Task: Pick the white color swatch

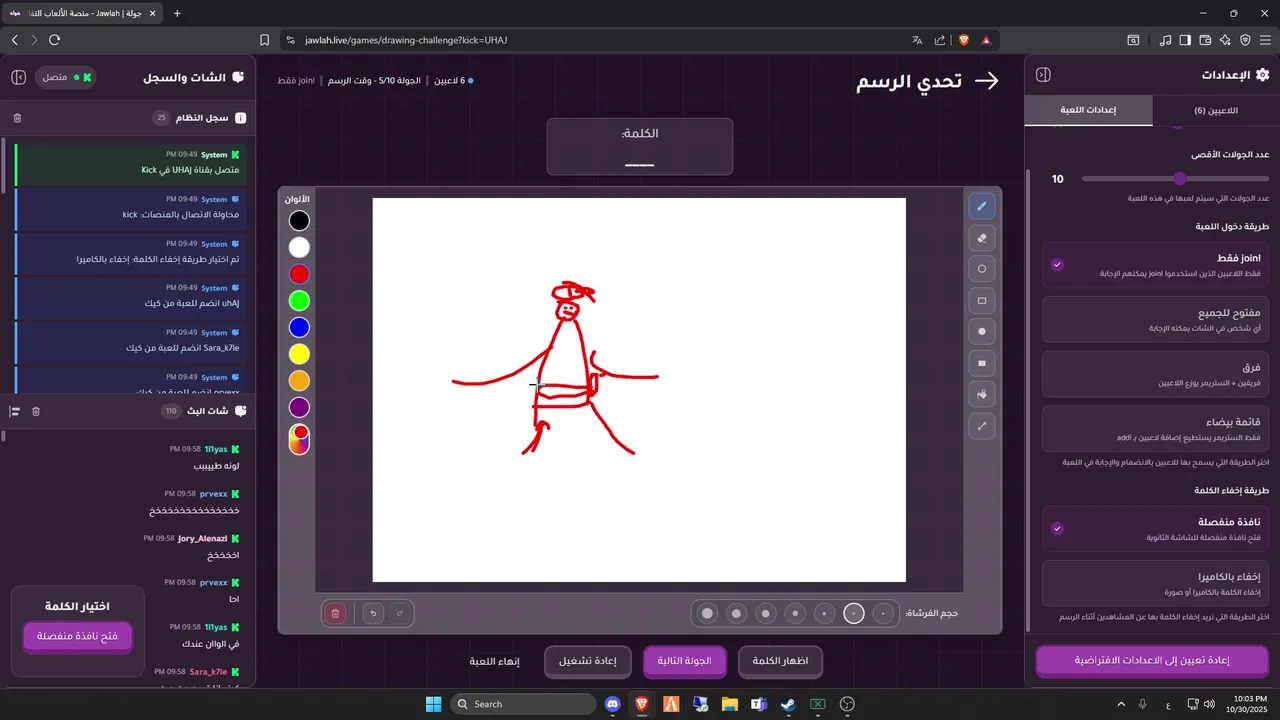Action: (299, 247)
